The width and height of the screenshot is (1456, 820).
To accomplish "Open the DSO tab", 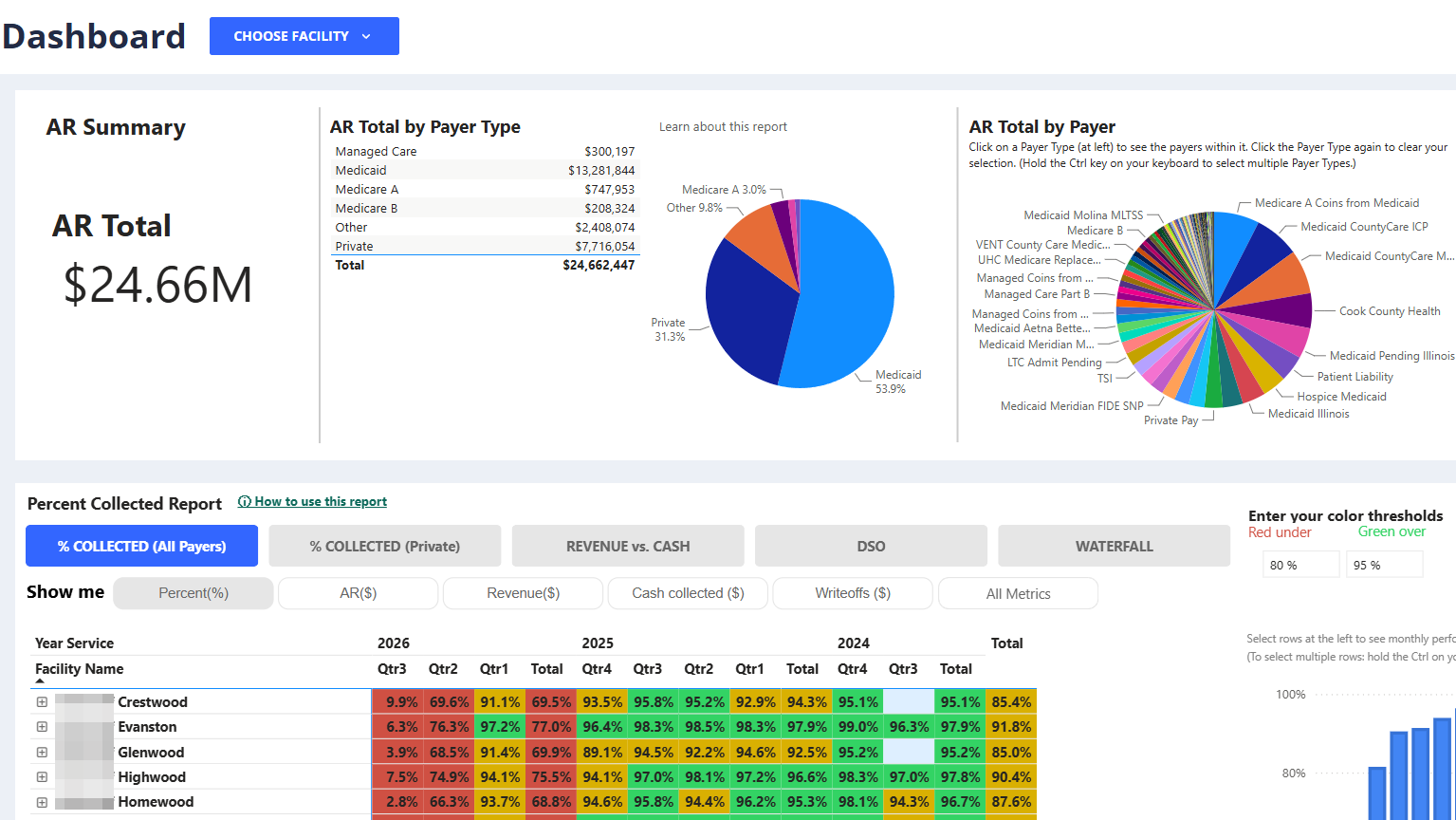I will pos(871,546).
